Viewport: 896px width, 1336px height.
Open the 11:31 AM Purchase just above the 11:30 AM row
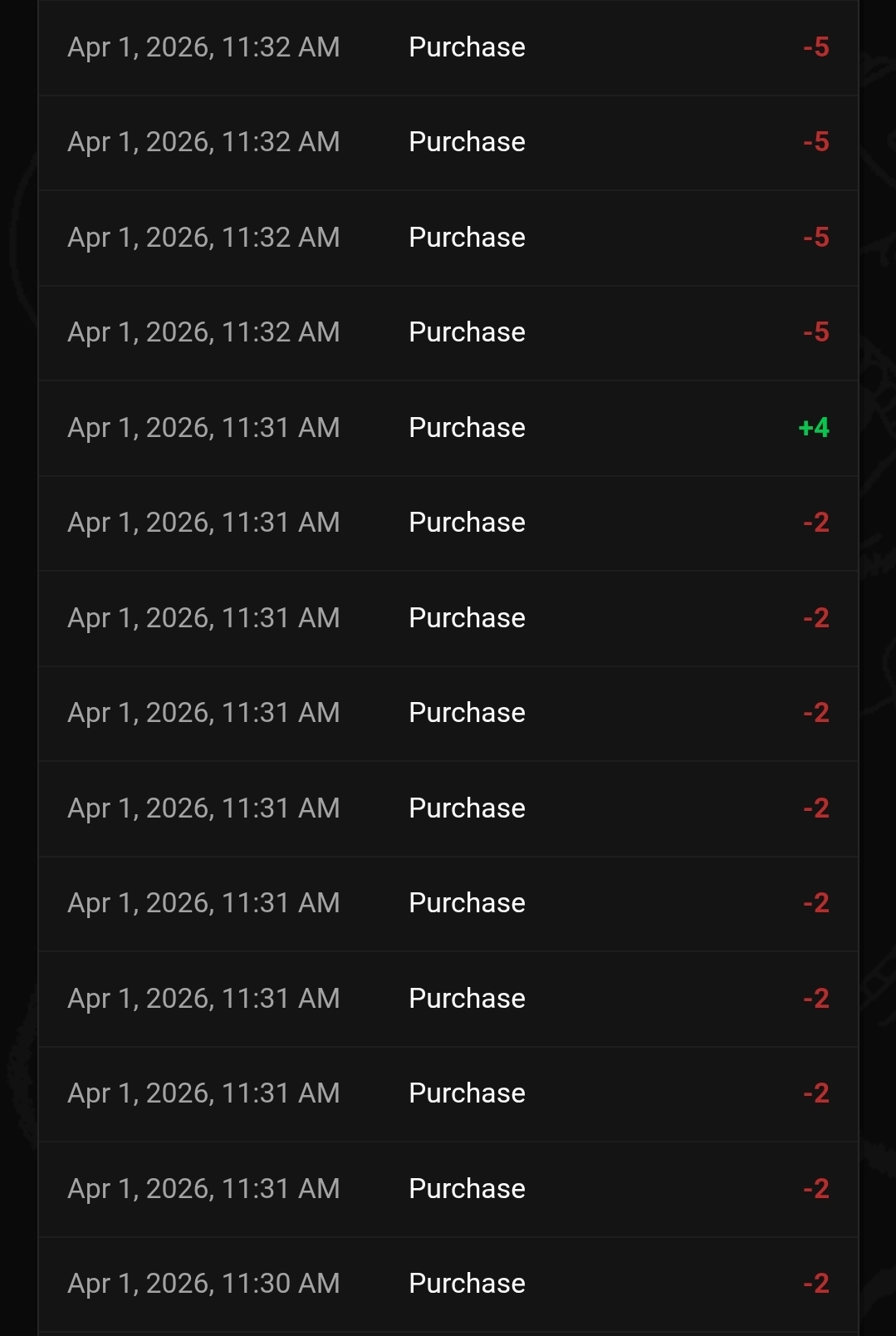click(467, 1189)
